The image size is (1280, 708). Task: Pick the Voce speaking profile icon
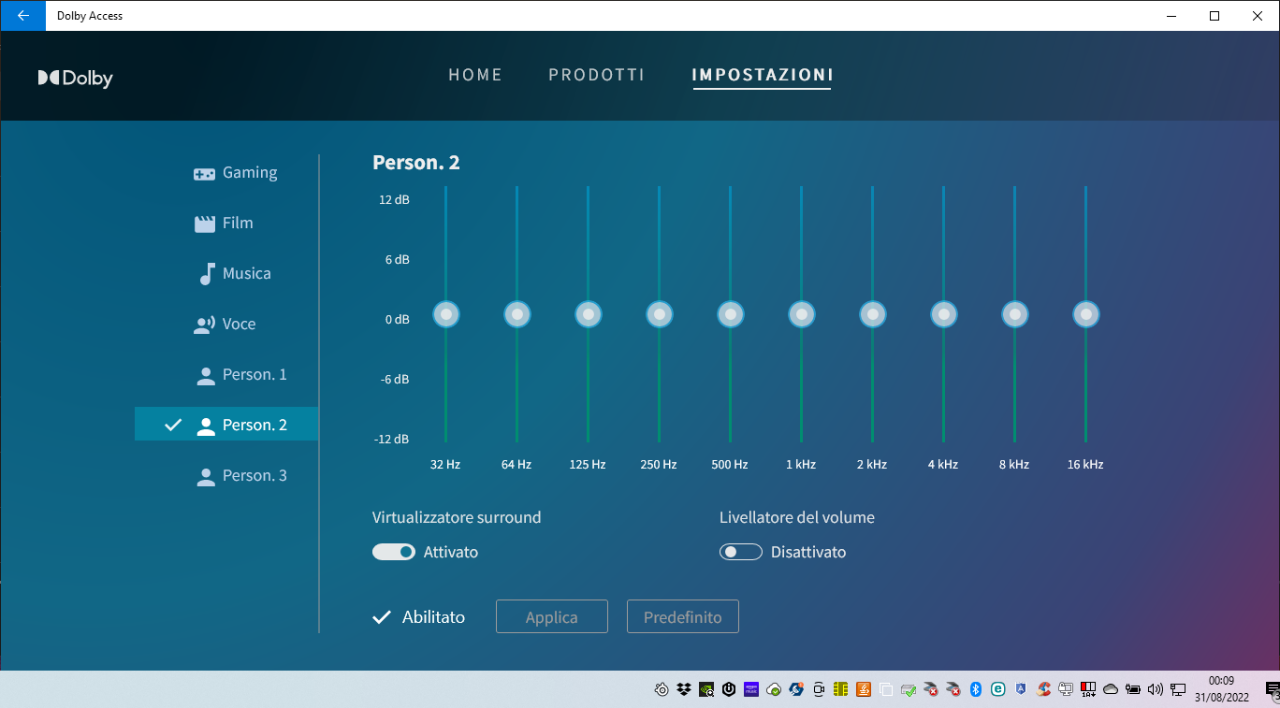pyautogui.click(x=205, y=325)
